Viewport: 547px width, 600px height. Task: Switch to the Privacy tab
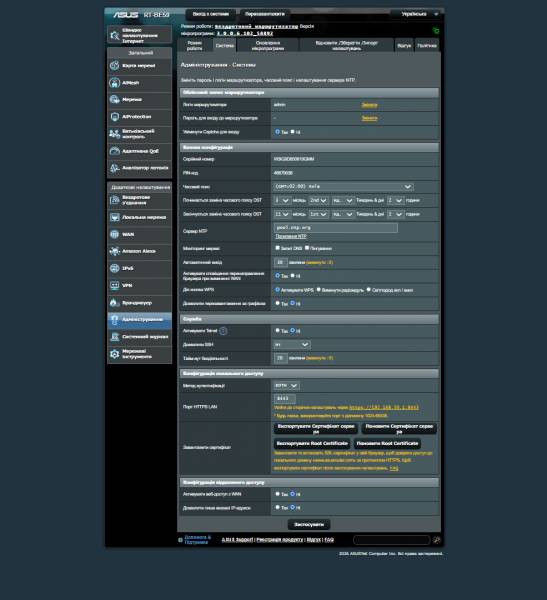pyautogui.click(x=427, y=46)
